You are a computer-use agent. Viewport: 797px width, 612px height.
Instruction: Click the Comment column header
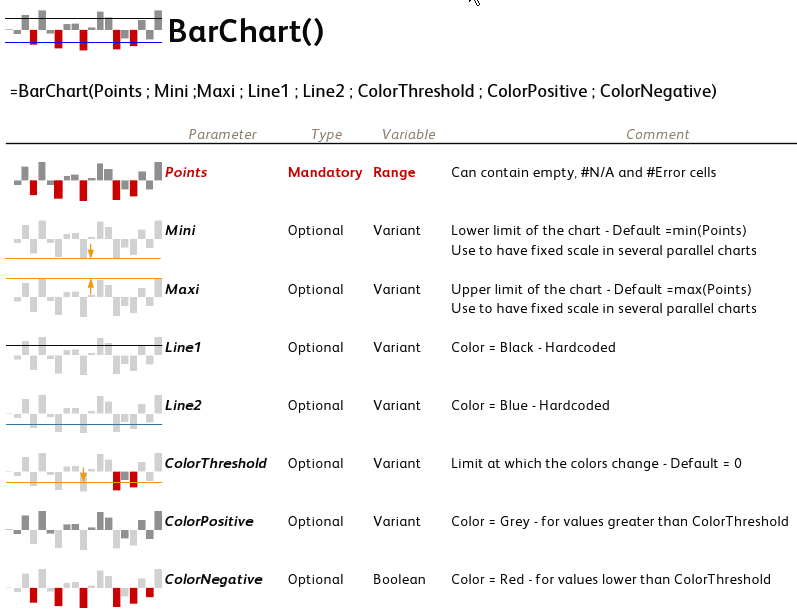click(x=657, y=134)
